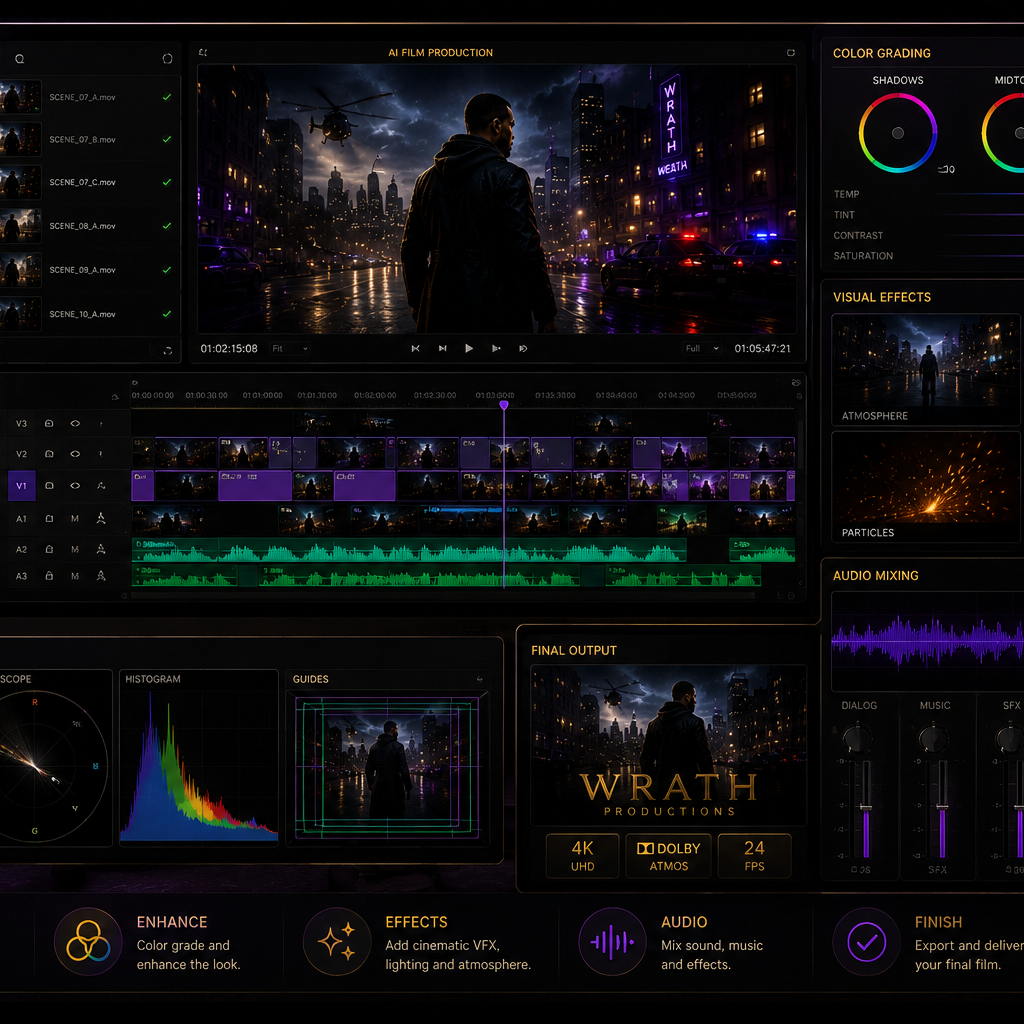This screenshot has height=1024, width=1024.
Task: Click the SCENE_09_A.mov file name
Action: click(x=82, y=270)
